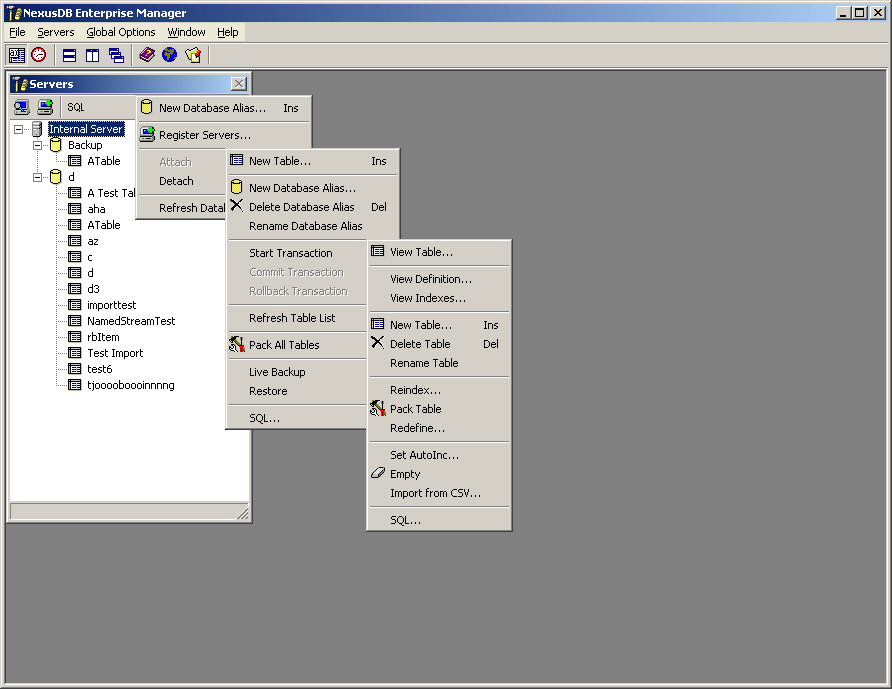Open the Servers menu in menu bar

pyautogui.click(x=56, y=32)
